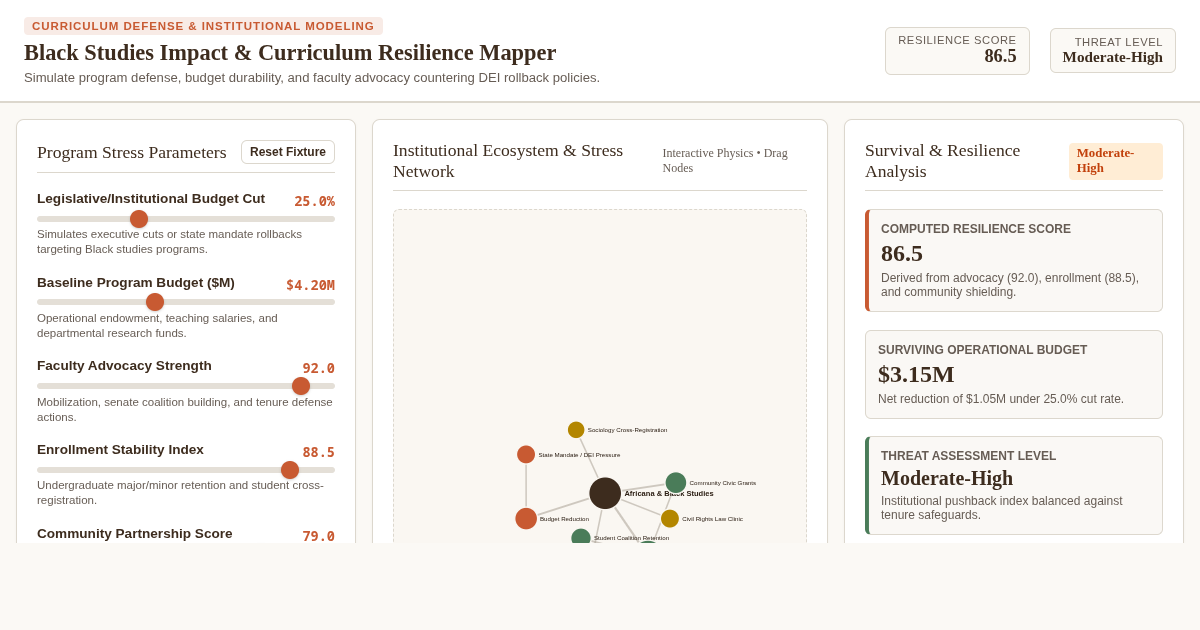The width and height of the screenshot is (1200, 630).
Task: Click the Reset Fixture button
Action: pyautogui.click(x=288, y=152)
